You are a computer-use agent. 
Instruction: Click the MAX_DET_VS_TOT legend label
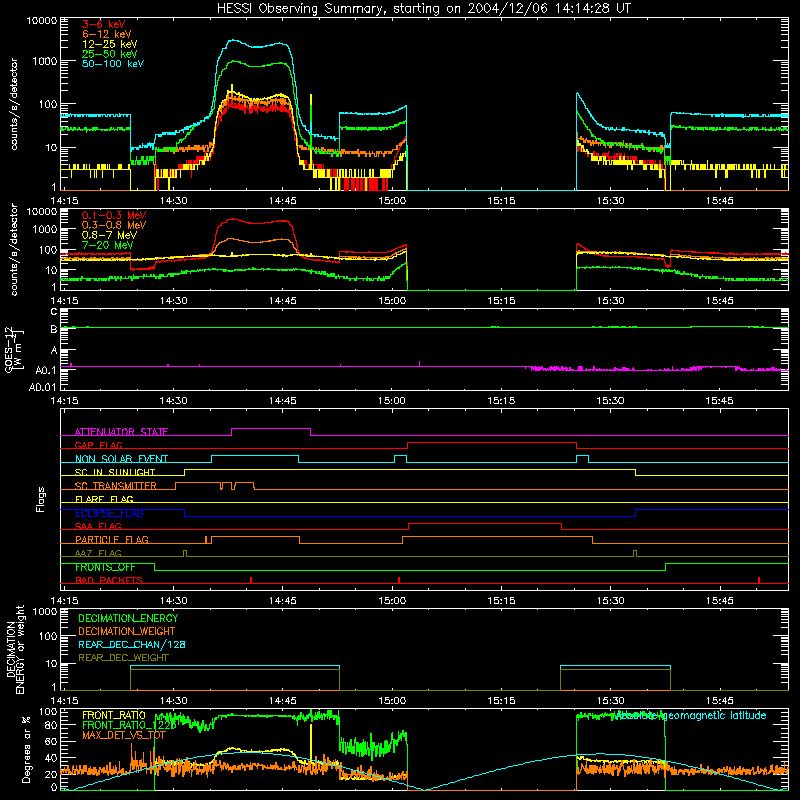(124, 735)
